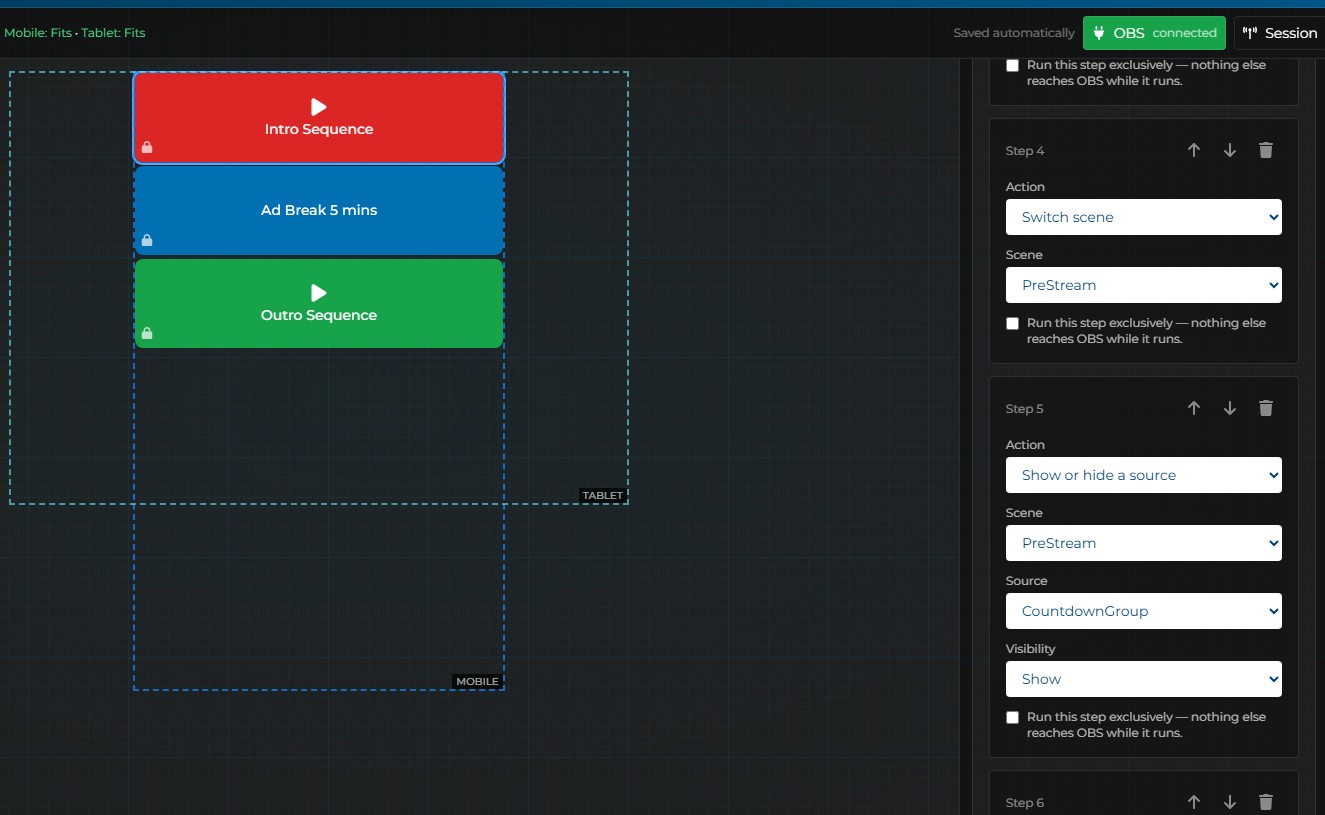Viewport: 1325px width, 815px height.
Task: Click the OBS connected status button
Action: pyautogui.click(x=1155, y=33)
